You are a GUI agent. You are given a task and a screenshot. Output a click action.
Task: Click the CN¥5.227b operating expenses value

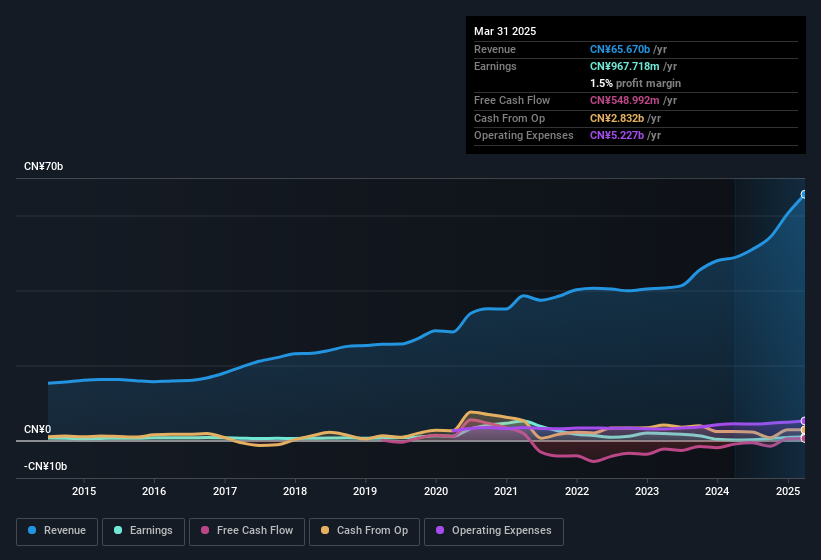pyautogui.click(x=617, y=135)
